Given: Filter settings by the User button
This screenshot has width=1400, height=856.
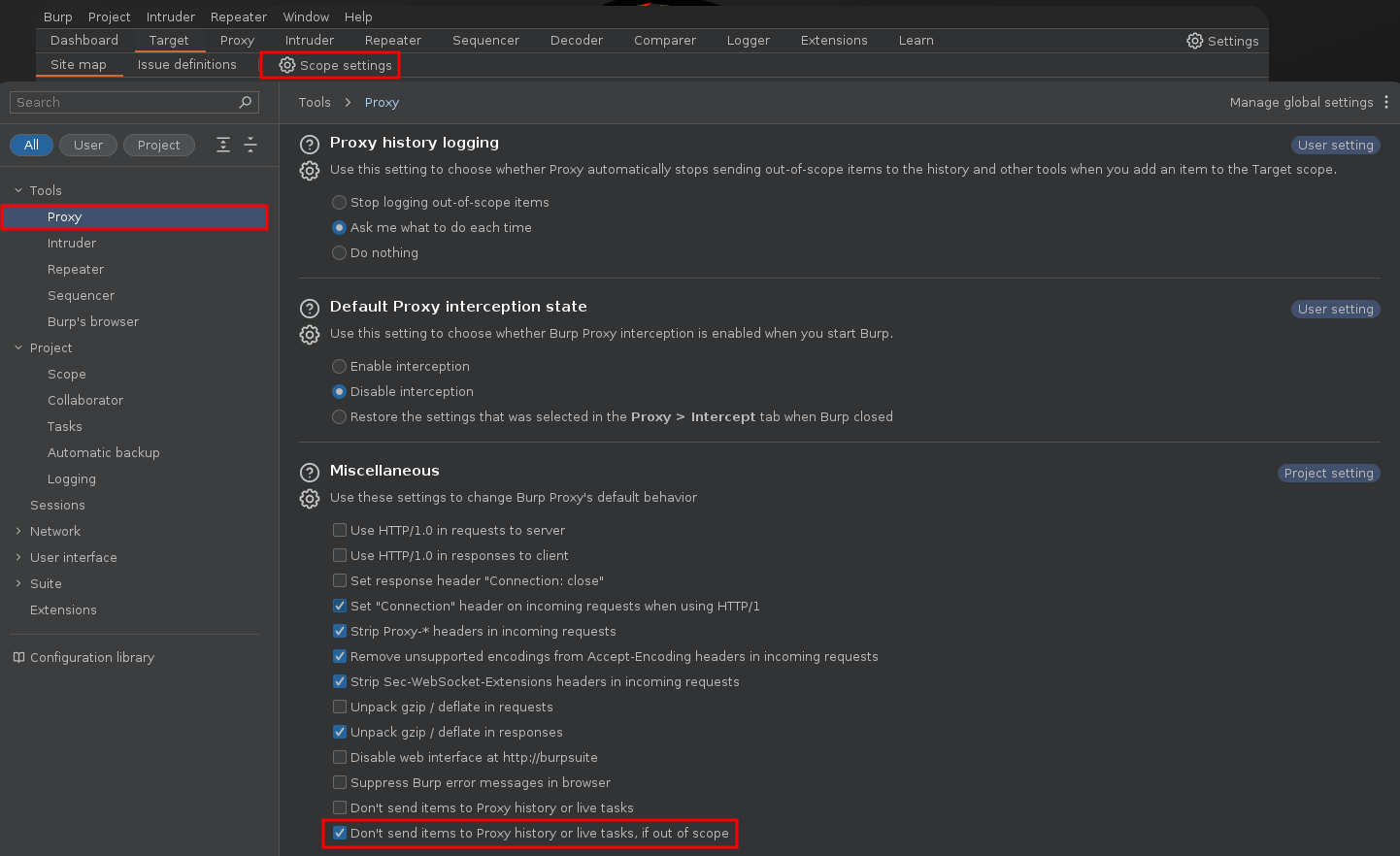Looking at the screenshot, I should click(x=87, y=145).
